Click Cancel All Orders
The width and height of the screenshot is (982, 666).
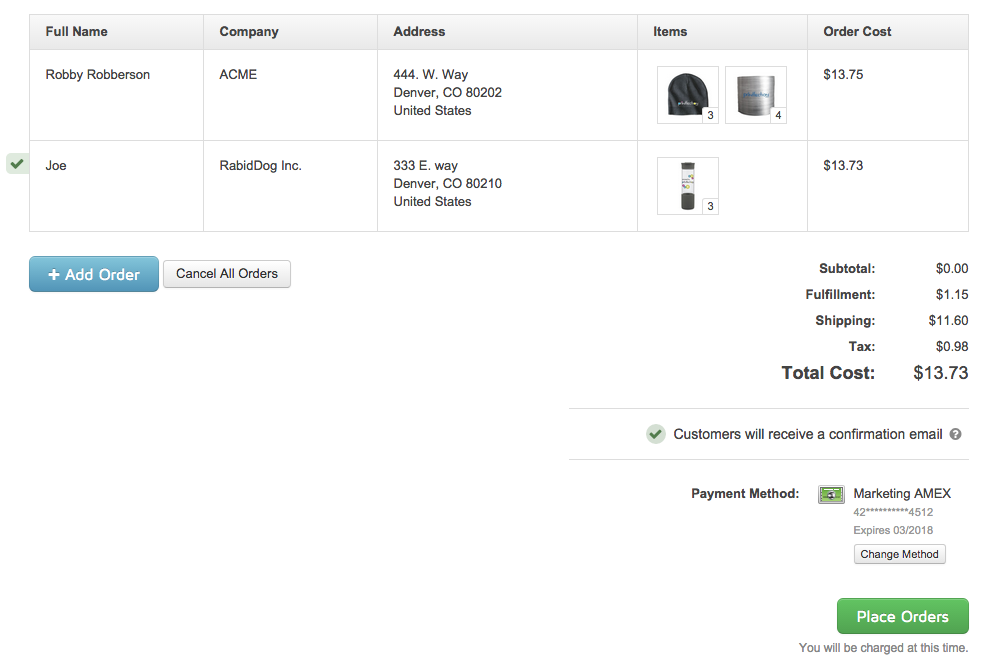[x=227, y=274]
